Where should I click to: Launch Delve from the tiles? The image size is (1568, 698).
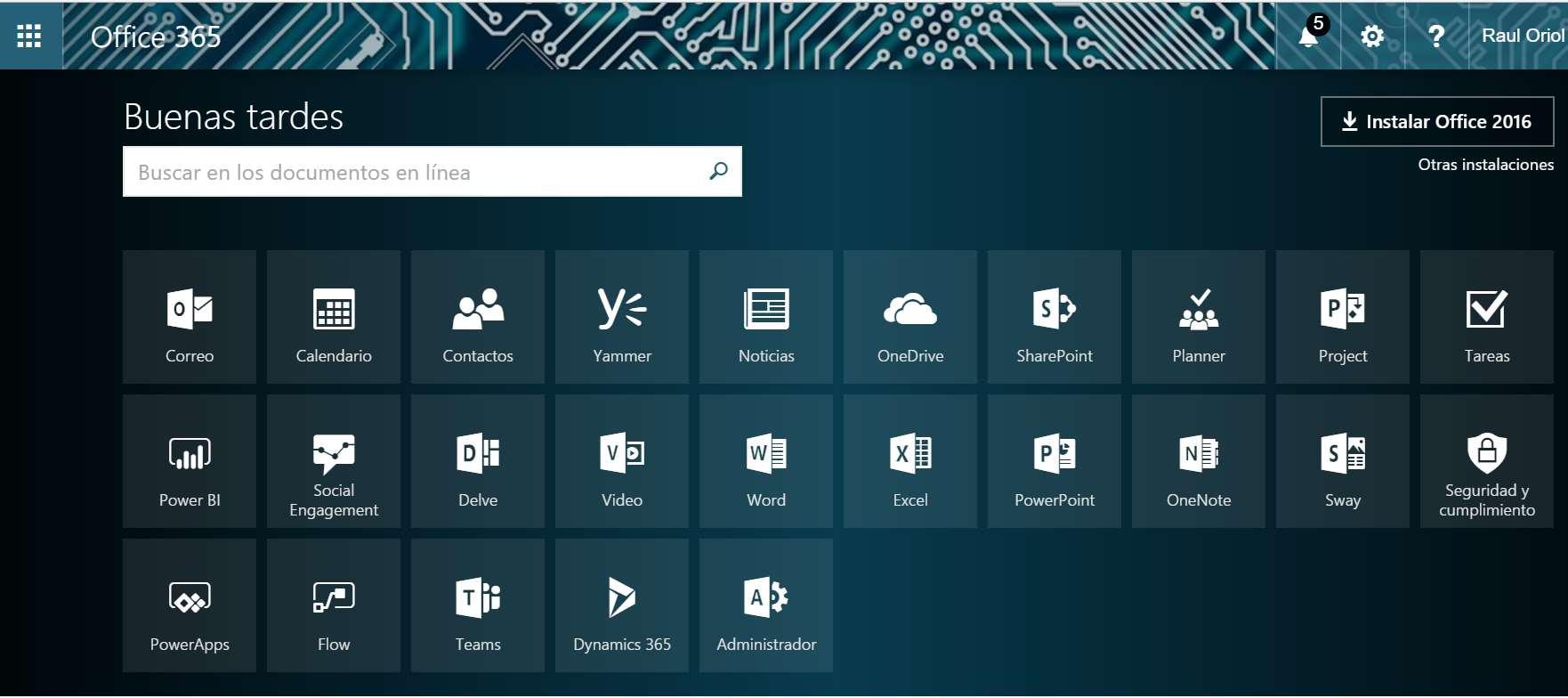point(478,461)
